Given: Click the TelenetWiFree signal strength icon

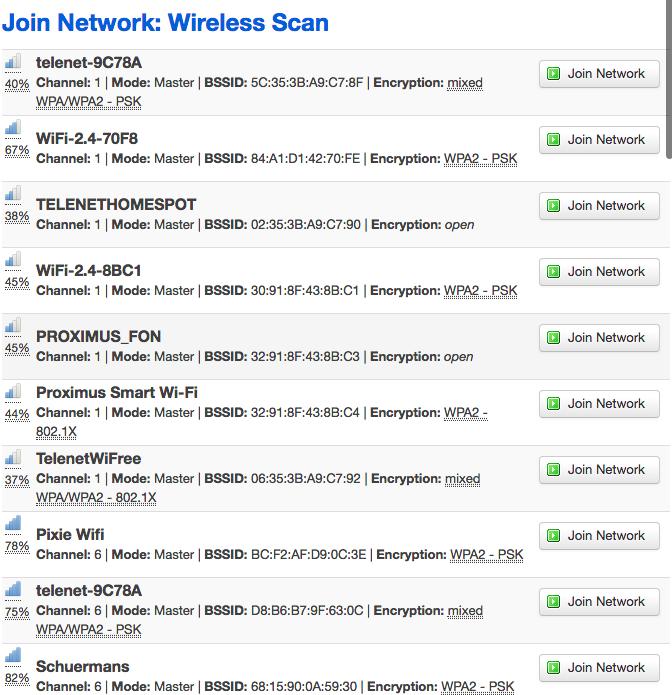Looking at the screenshot, I should 13,458.
